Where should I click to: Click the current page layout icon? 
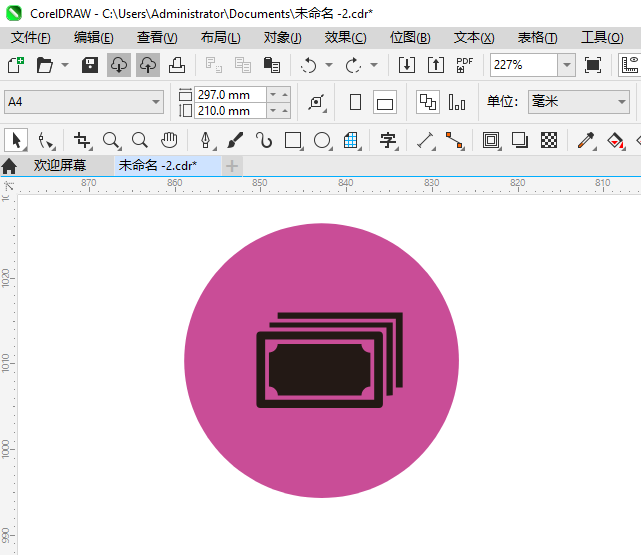point(457,102)
